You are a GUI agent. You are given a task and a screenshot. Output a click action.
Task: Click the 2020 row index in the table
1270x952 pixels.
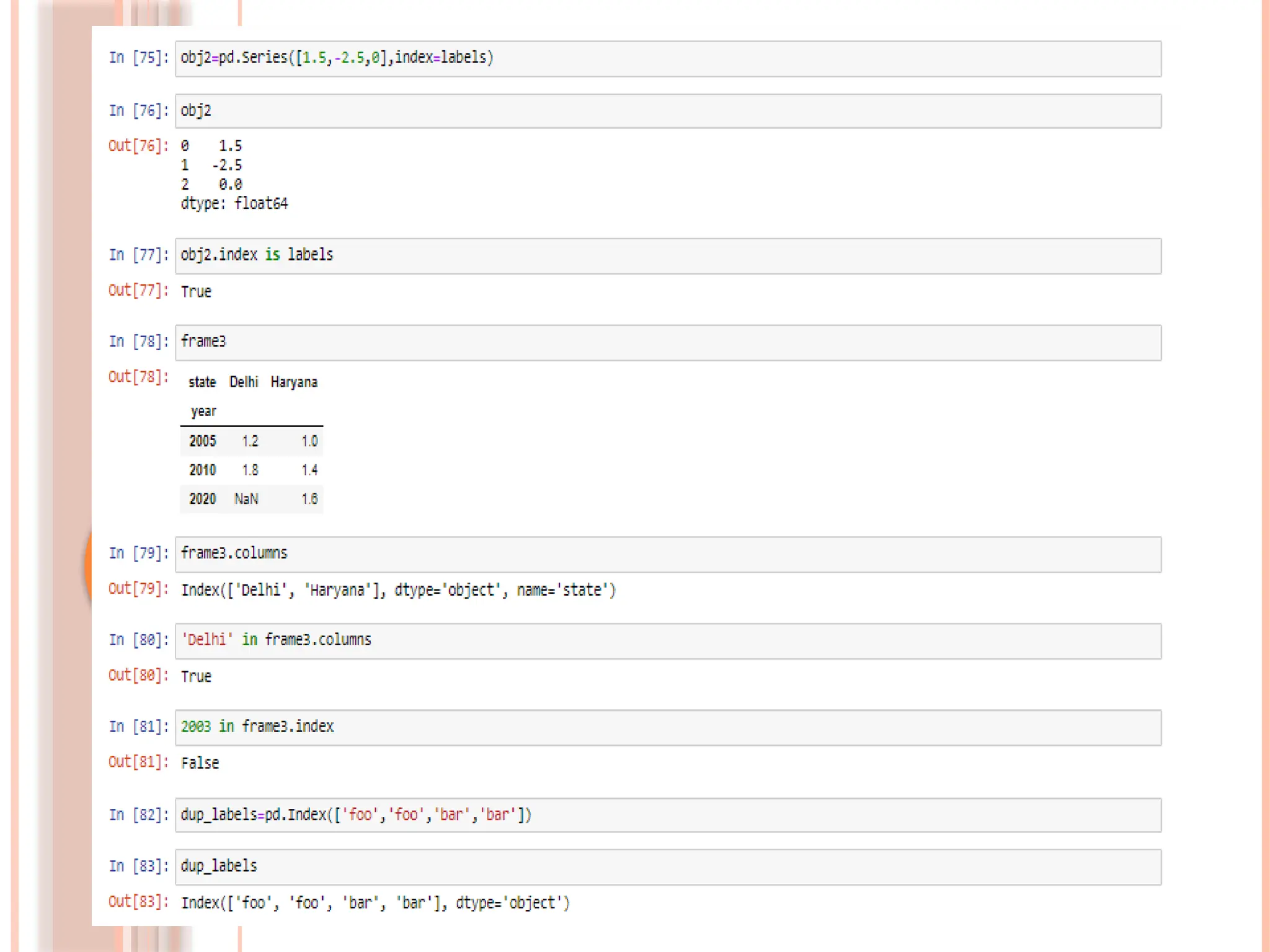tap(203, 499)
